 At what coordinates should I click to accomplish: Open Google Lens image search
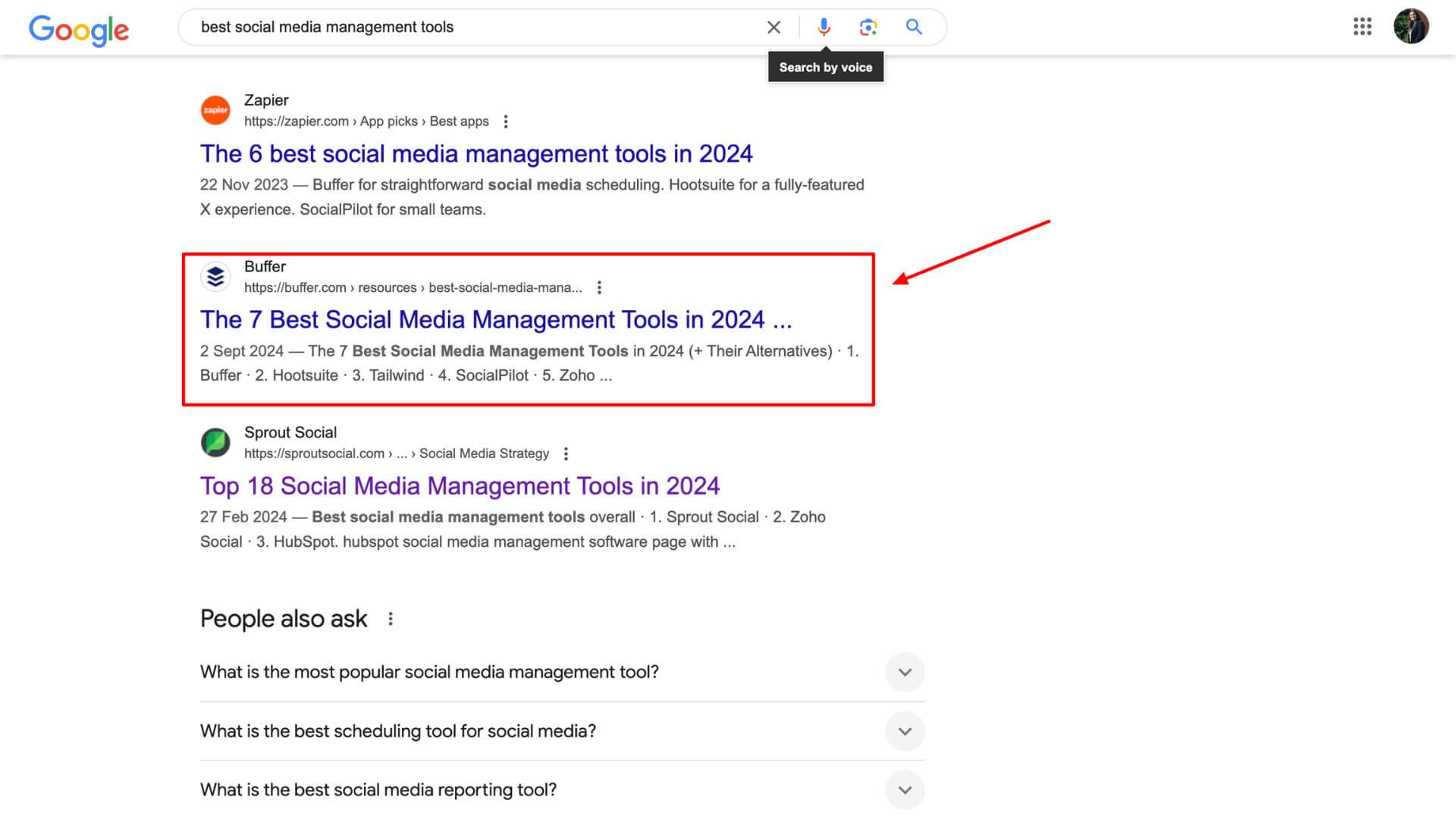(868, 27)
